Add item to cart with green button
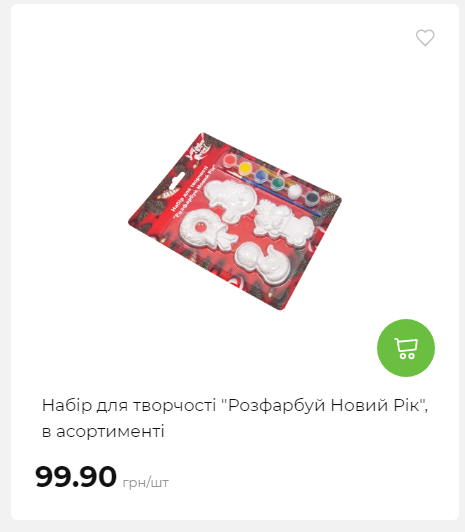465x532 pixels. [x=406, y=348]
